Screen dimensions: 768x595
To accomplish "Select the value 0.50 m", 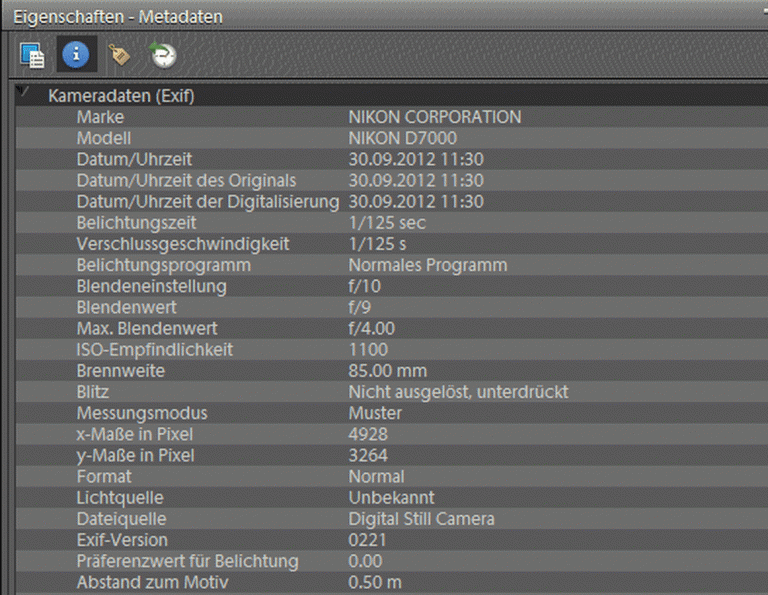I will [375, 582].
